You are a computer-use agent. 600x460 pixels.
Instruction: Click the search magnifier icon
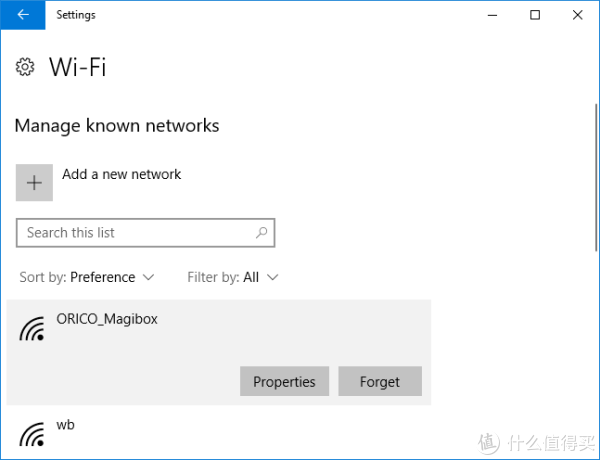click(262, 232)
